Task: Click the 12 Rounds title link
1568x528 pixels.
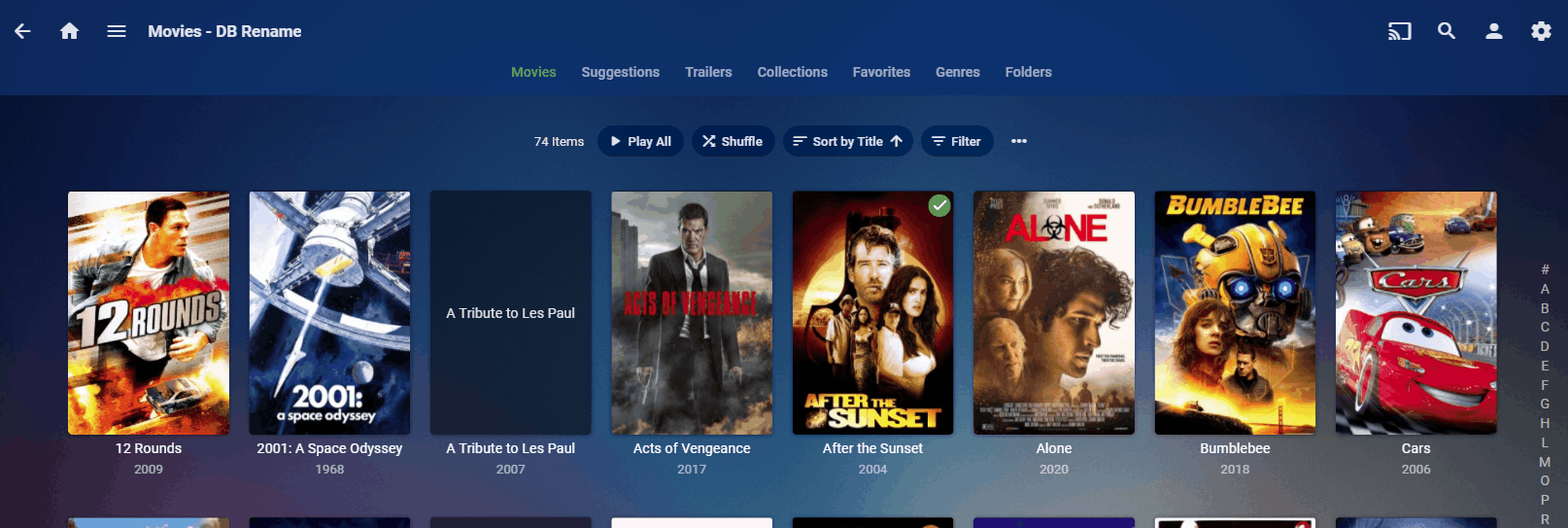Action: click(149, 448)
